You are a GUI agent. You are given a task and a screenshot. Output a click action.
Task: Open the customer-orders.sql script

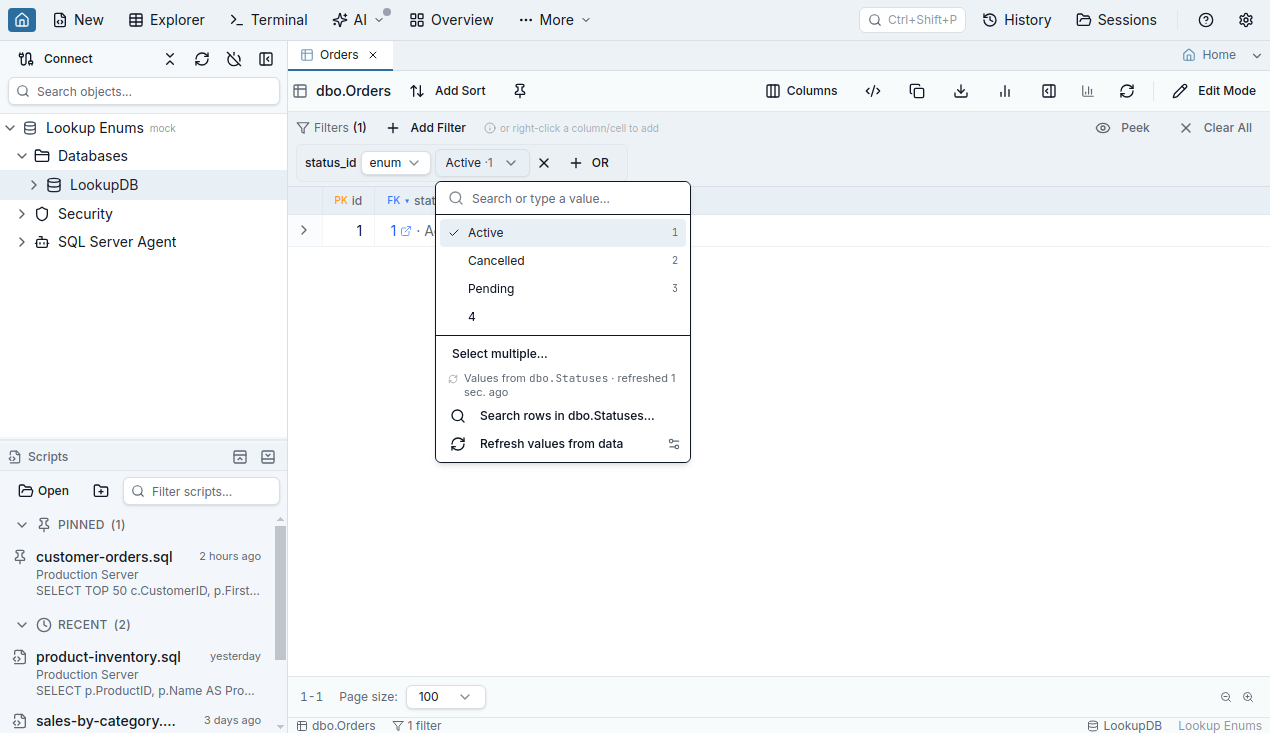pyautogui.click(x=137, y=574)
